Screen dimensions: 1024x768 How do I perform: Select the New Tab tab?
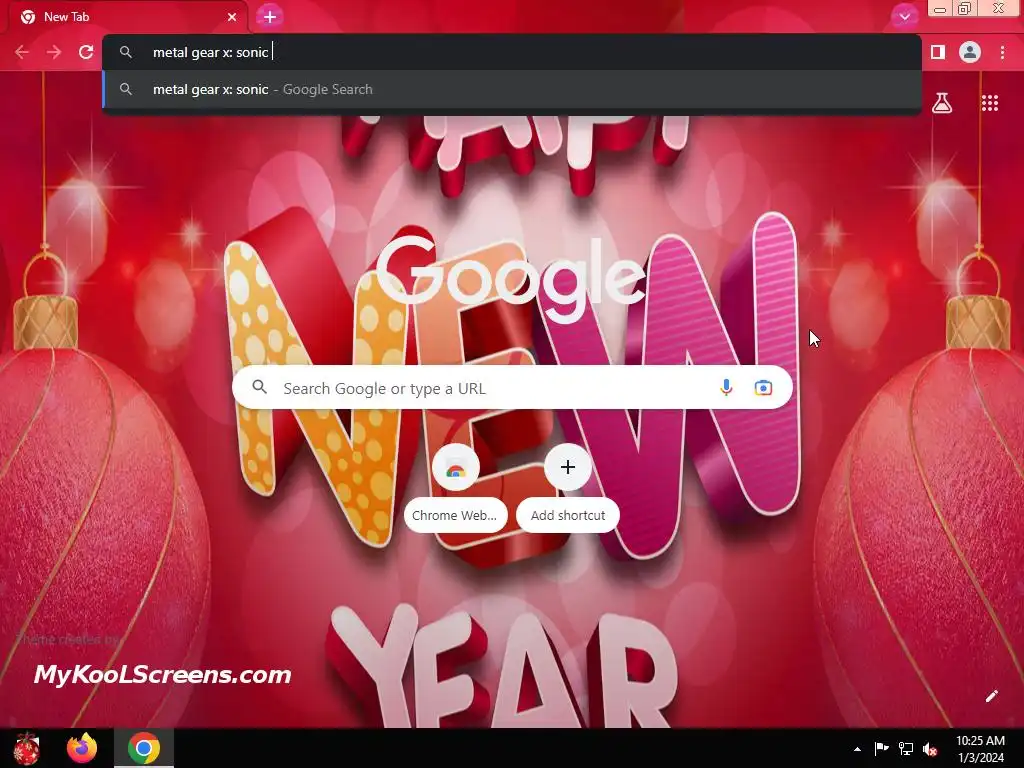coord(124,17)
